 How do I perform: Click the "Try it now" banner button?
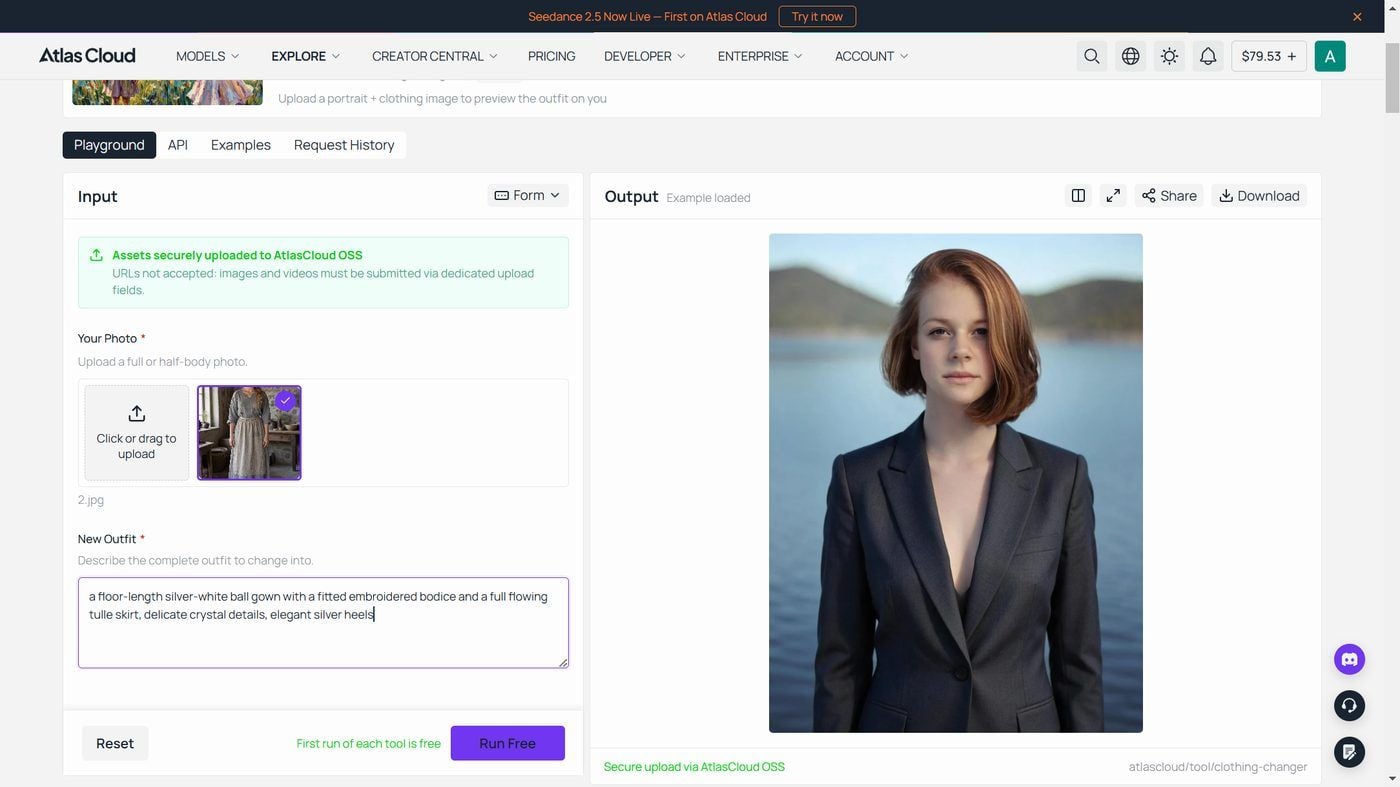tap(817, 16)
